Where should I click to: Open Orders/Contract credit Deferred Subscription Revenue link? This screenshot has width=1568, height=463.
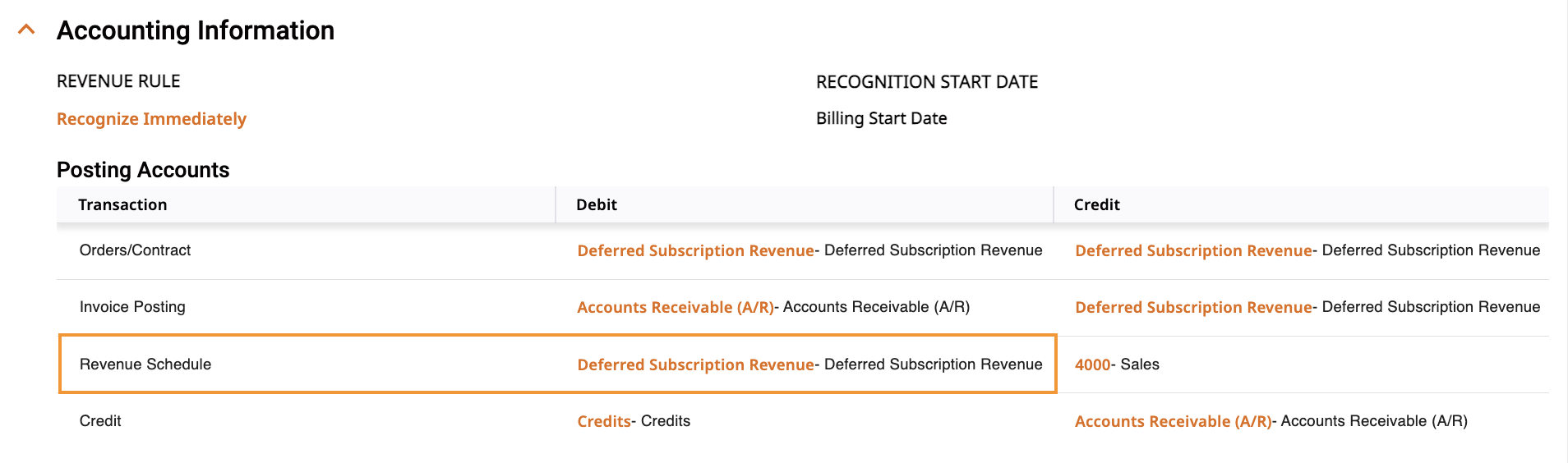pos(1193,250)
